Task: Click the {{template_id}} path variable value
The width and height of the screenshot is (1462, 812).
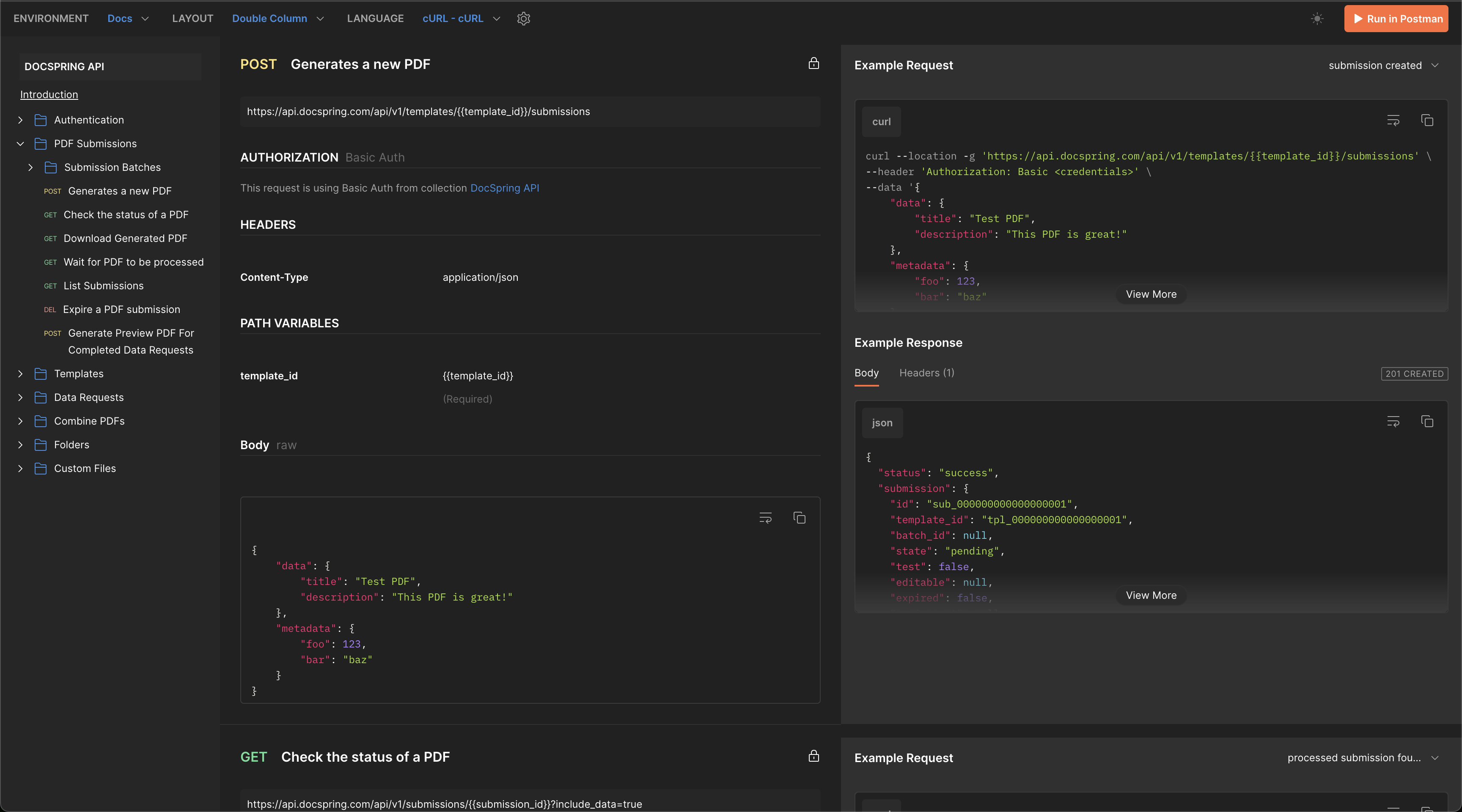Action: coord(478,376)
